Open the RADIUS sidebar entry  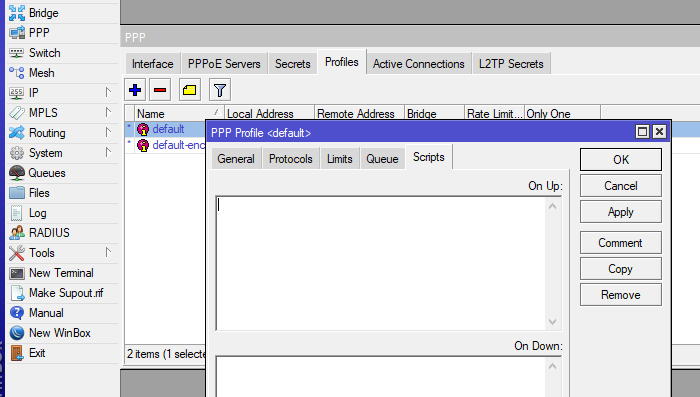(62, 233)
